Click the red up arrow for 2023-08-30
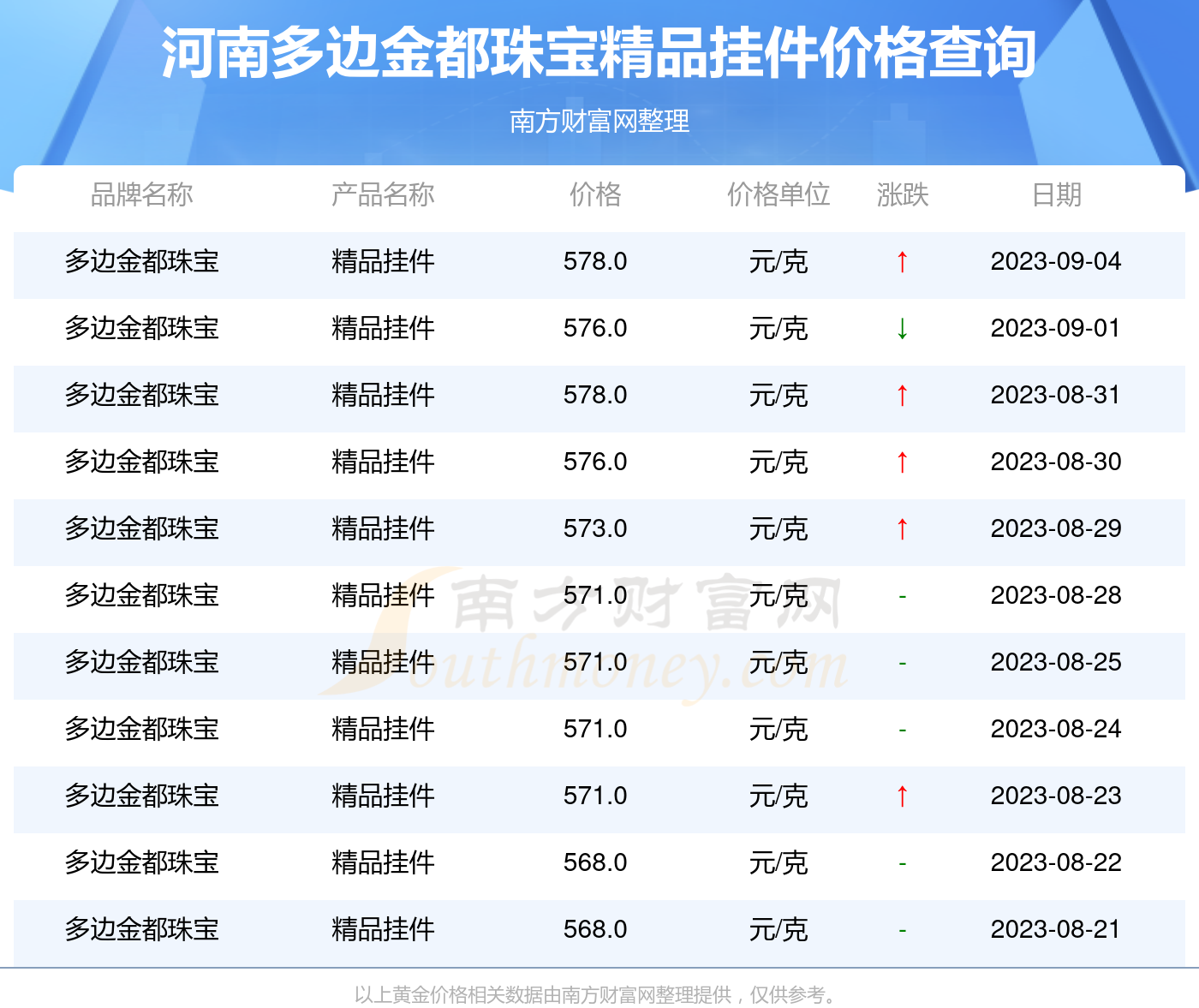 click(x=902, y=462)
